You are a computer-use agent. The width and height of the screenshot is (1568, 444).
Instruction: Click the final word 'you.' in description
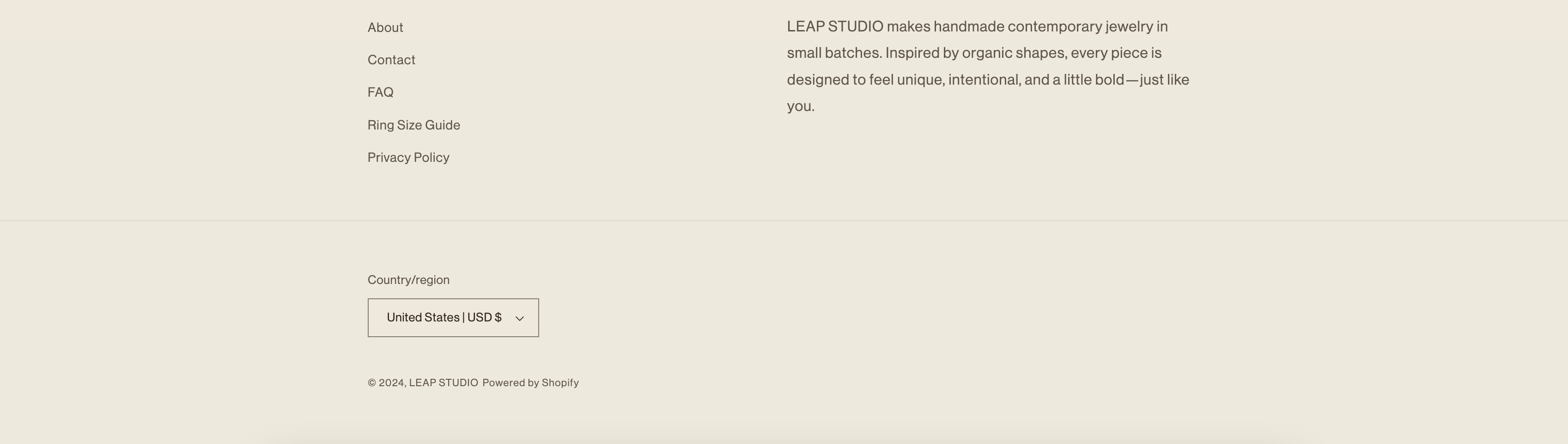pyautogui.click(x=801, y=106)
